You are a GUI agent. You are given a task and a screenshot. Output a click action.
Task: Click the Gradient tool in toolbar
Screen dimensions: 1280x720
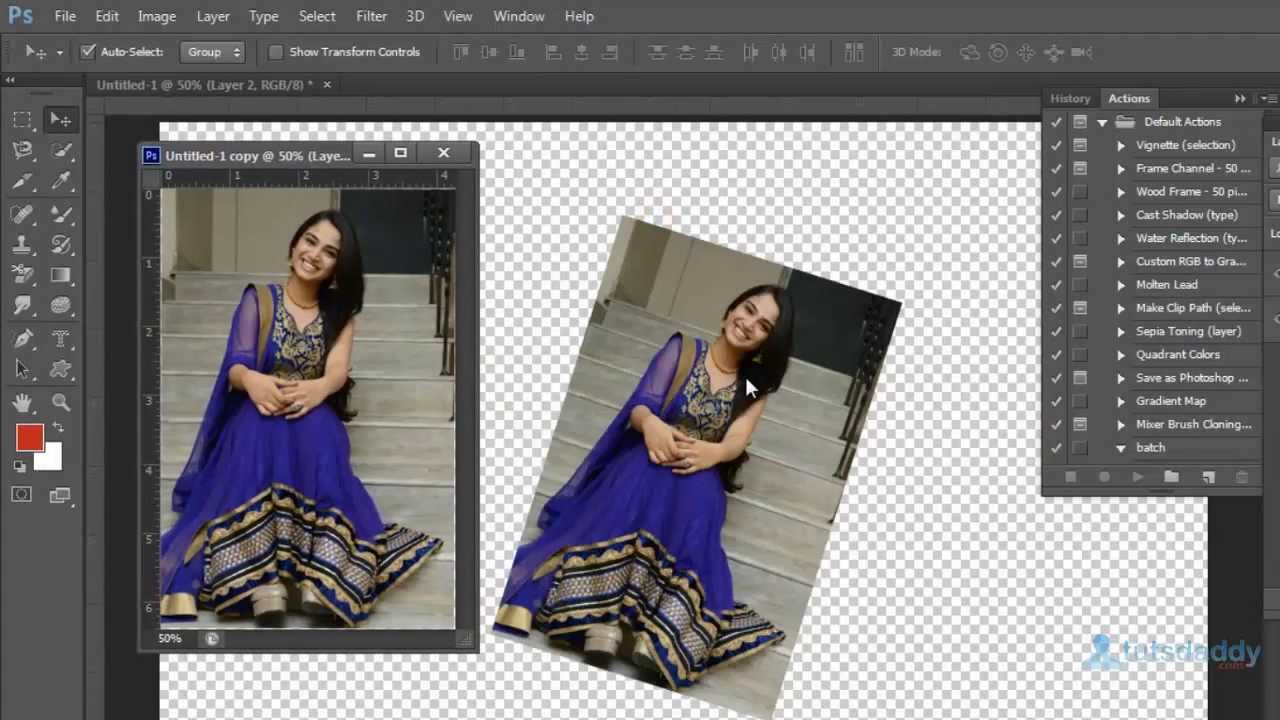click(x=61, y=275)
